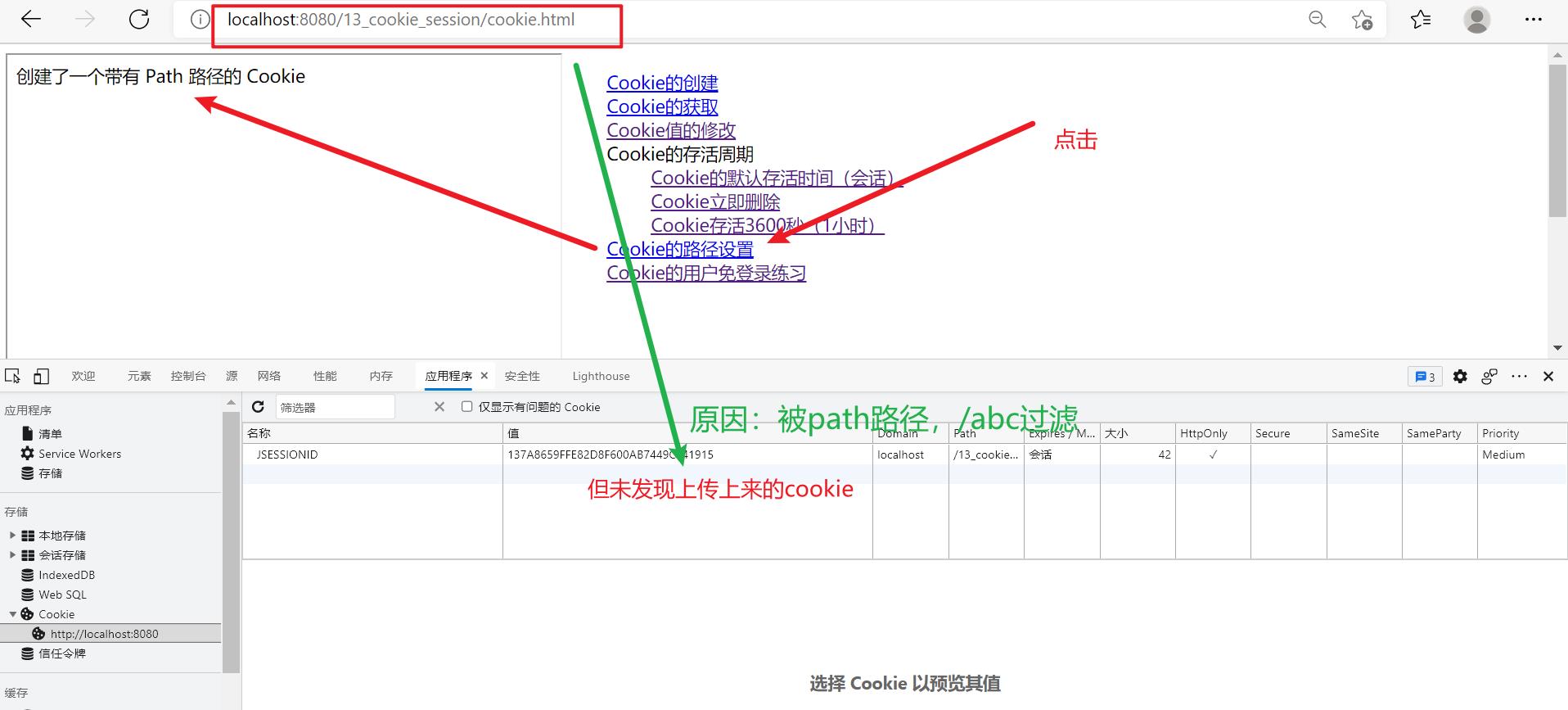Select 清单 in the application sidebar
This screenshot has width=1568, height=710.
click(x=50, y=434)
